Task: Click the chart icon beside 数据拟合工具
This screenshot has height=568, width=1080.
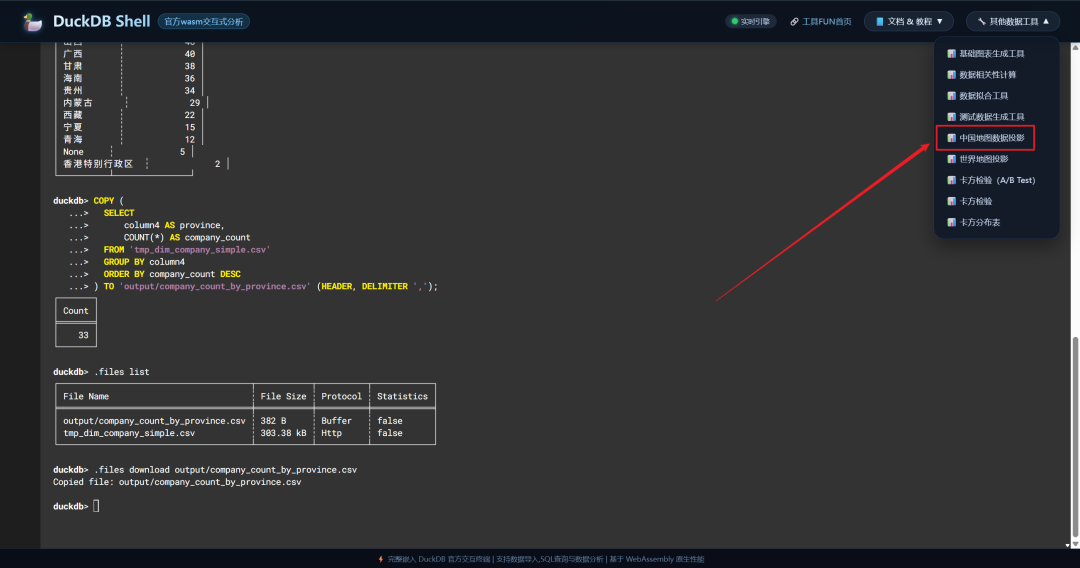Action: 952,96
